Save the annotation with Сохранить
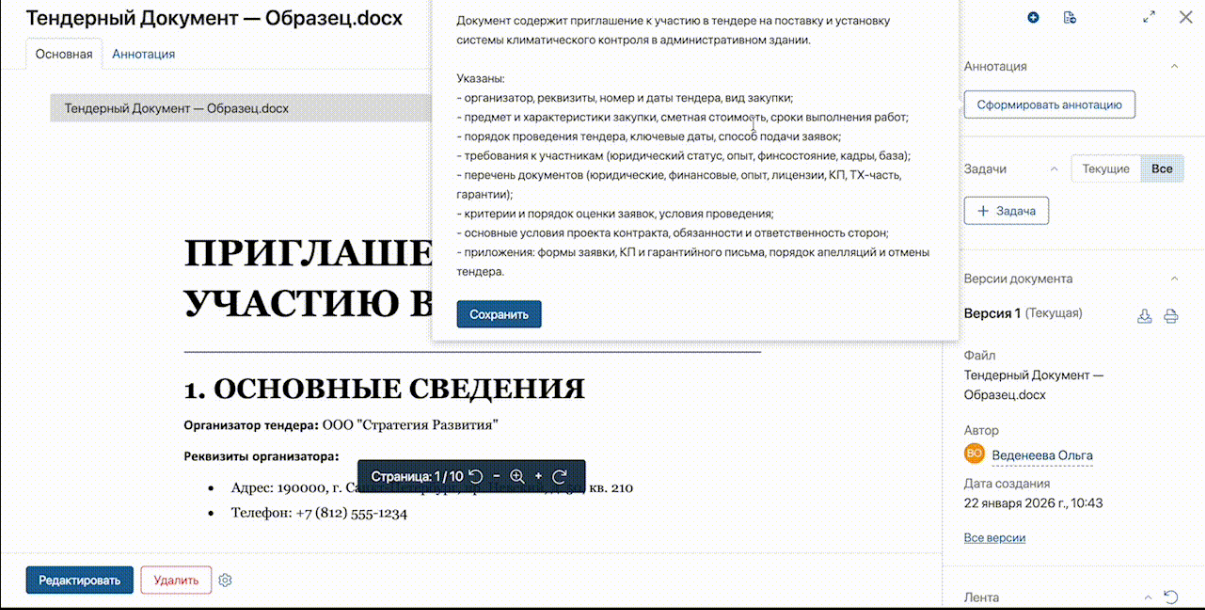The height and width of the screenshot is (610, 1205). (499, 313)
